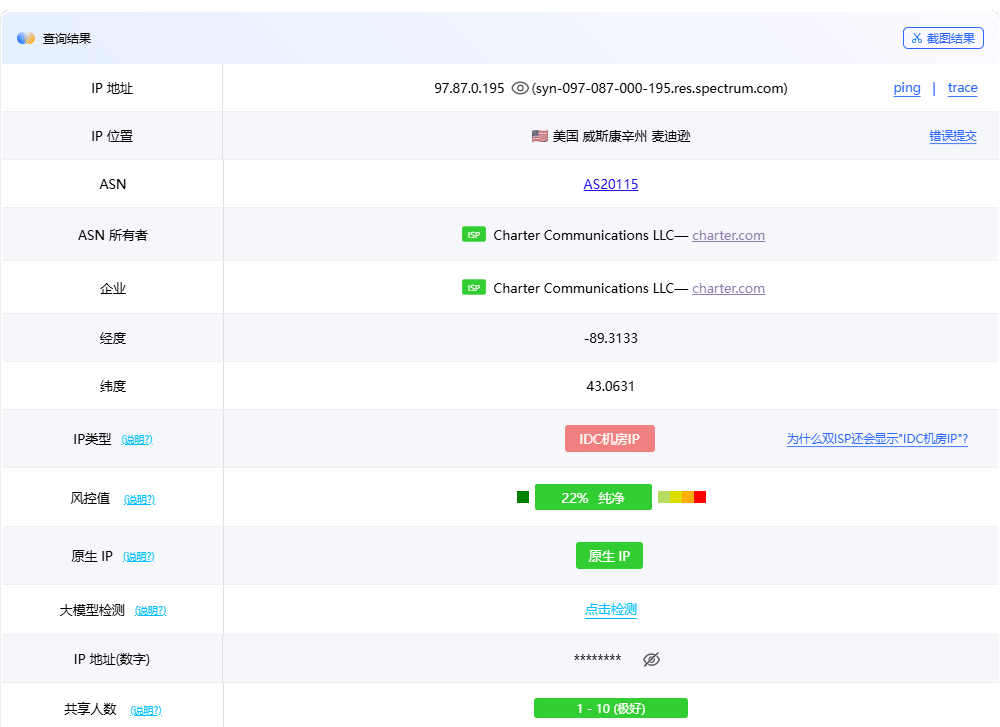The width and height of the screenshot is (1000, 727).
Task: Open the 说明 help link beside IP类型
Action: (137, 440)
